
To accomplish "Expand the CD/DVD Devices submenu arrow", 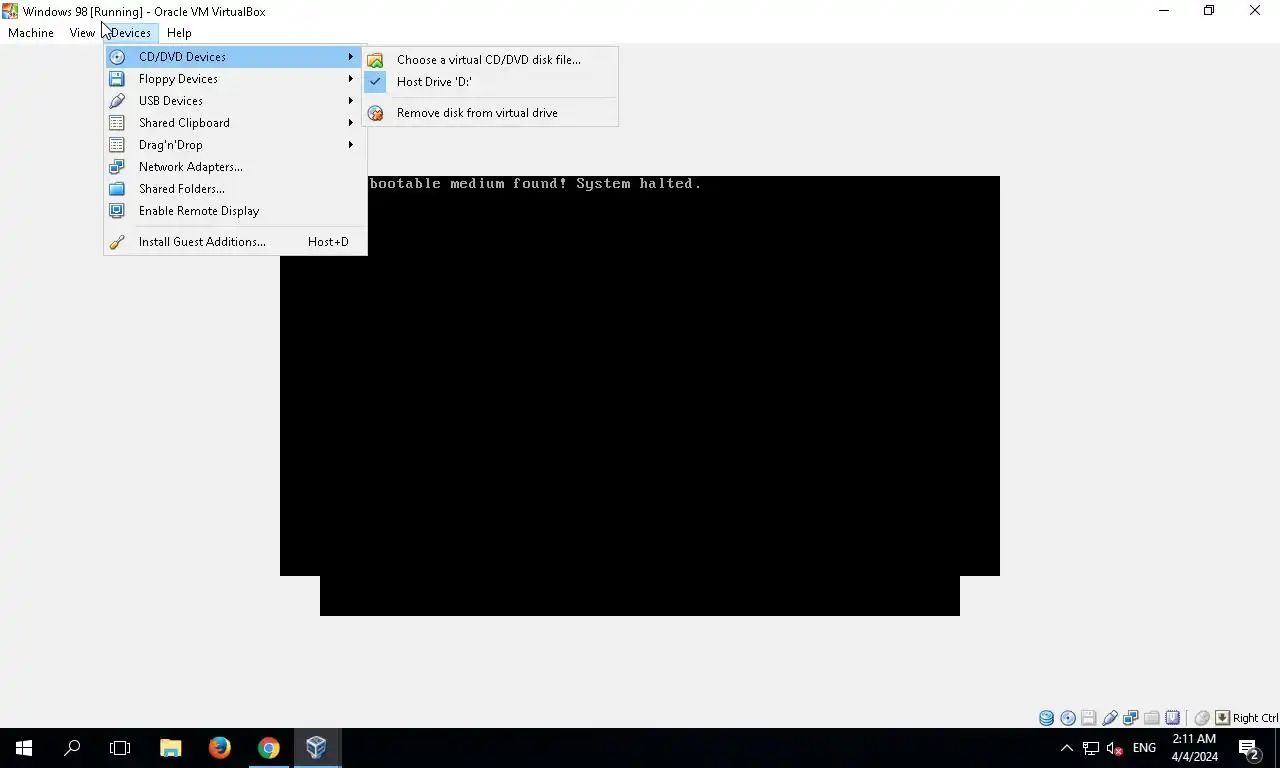I will point(351,57).
